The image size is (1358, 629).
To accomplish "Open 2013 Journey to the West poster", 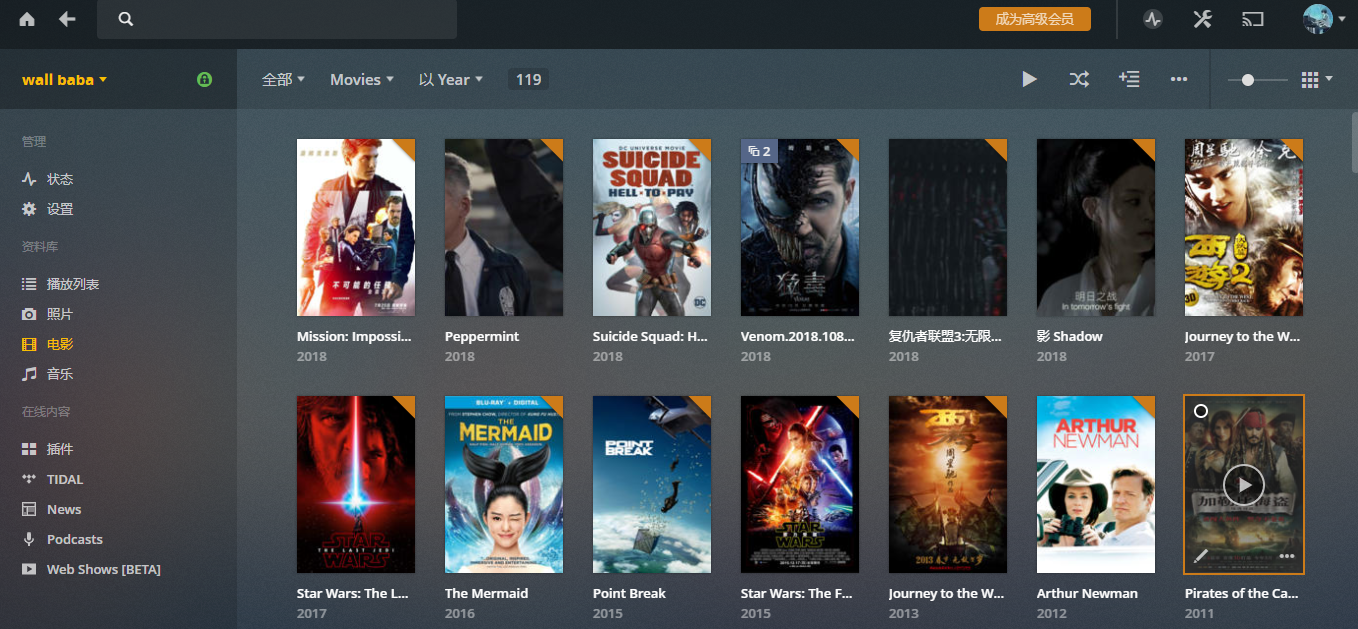I will click(x=948, y=484).
